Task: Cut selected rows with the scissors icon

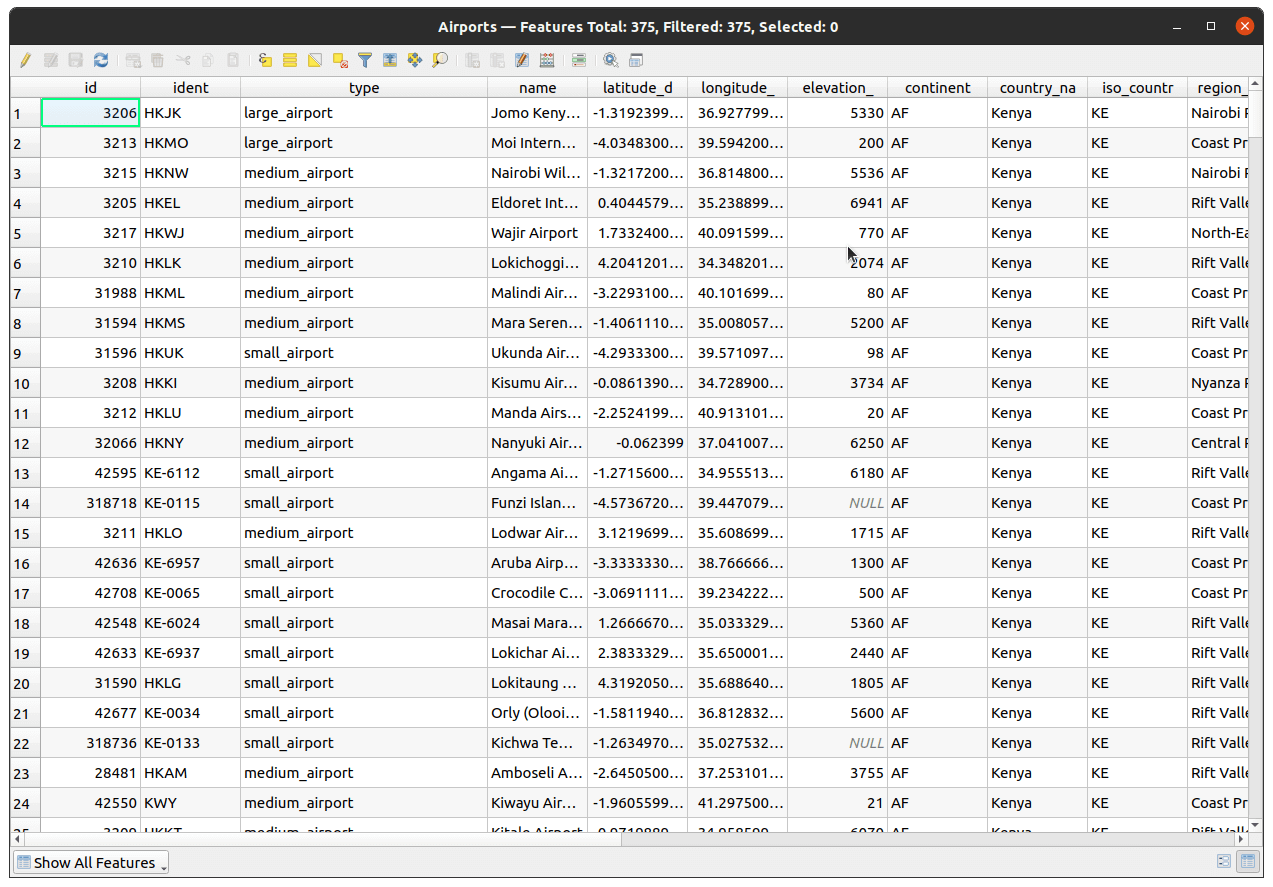Action: (x=183, y=61)
